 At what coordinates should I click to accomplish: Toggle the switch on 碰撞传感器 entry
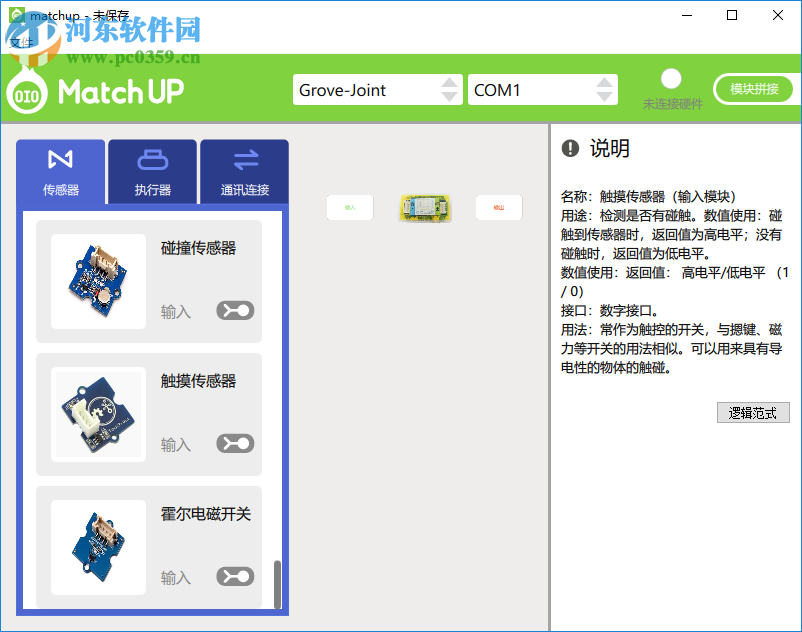(x=234, y=310)
